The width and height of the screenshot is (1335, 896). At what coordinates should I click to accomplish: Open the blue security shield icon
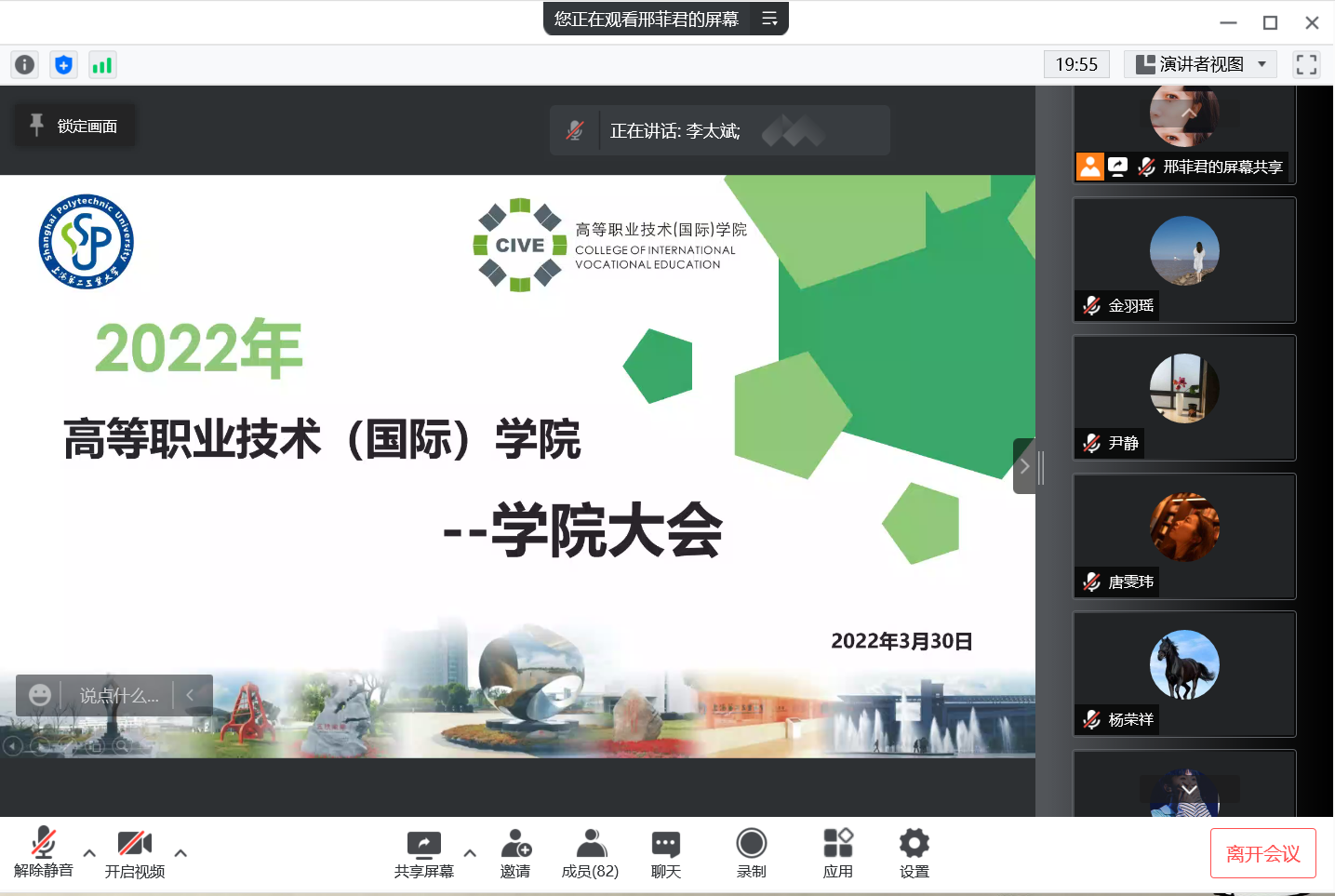63,64
